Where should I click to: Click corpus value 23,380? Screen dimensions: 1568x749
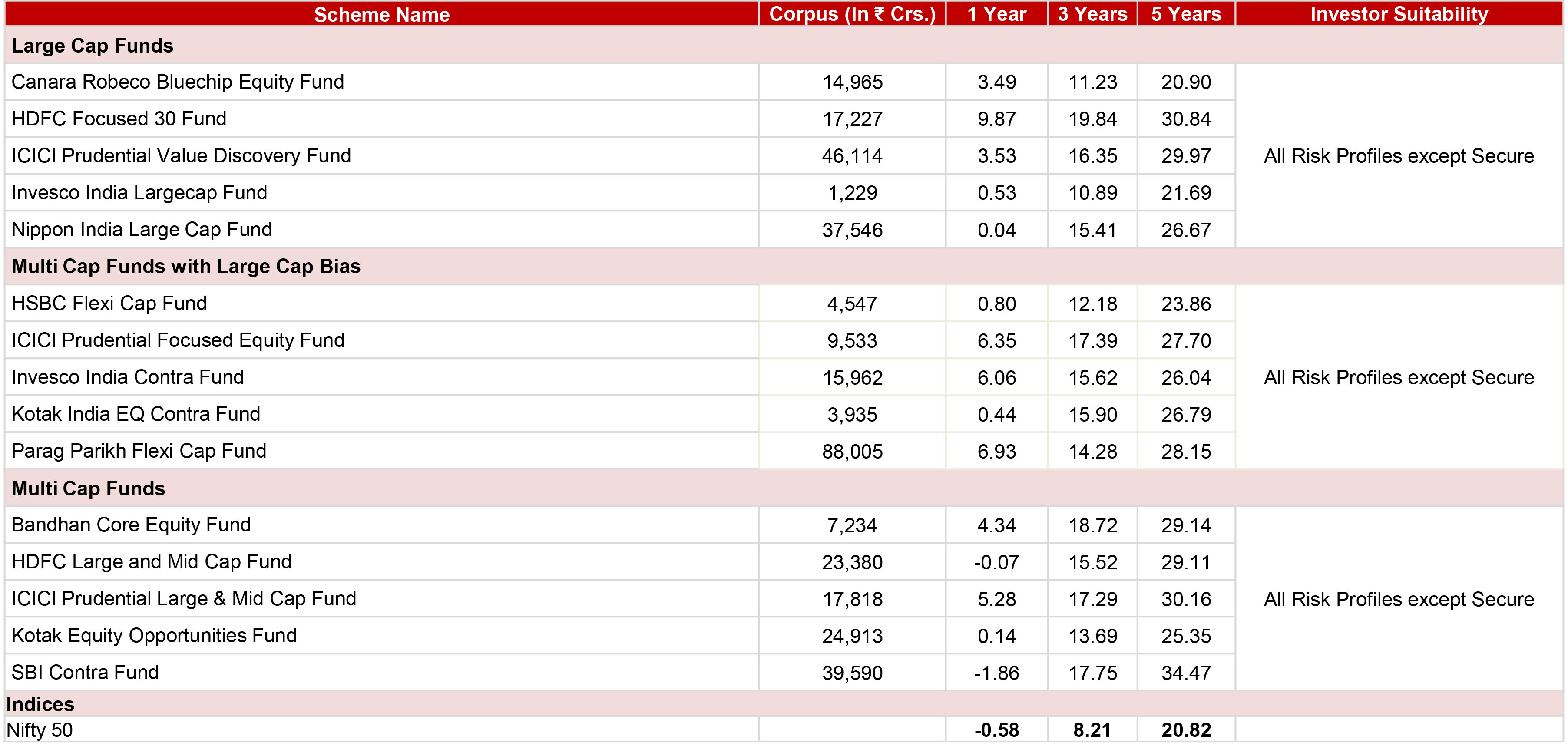(852, 562)
